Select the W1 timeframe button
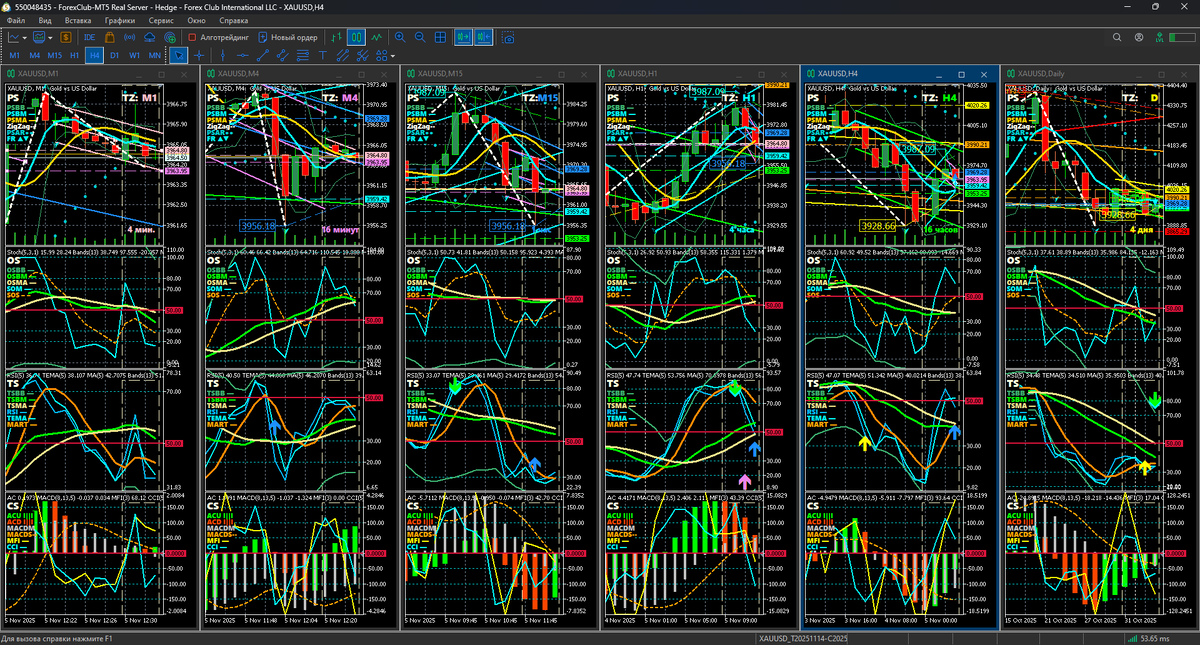The width and height of the screenshot is (1200, 645). pyautogui.click(x=134, y=55)
